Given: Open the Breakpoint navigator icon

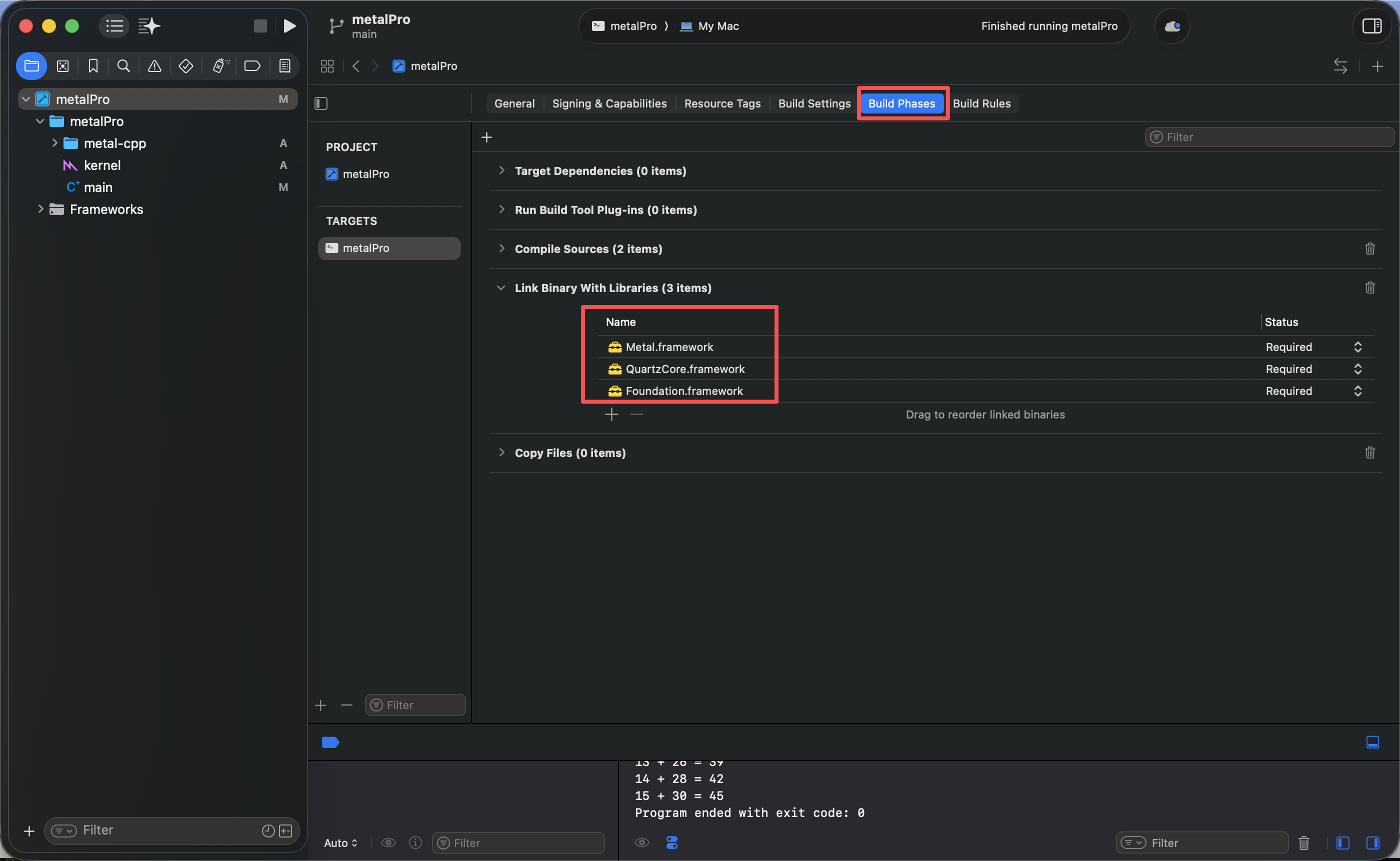Looking at the screenshot, I should click(252, 66).
